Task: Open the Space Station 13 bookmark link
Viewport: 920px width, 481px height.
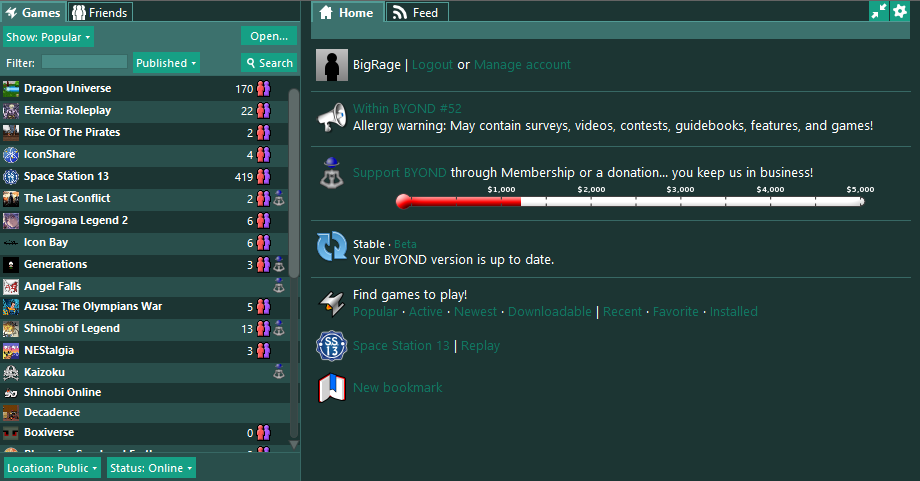Action: pyautogui.click(x=401, y=345)
